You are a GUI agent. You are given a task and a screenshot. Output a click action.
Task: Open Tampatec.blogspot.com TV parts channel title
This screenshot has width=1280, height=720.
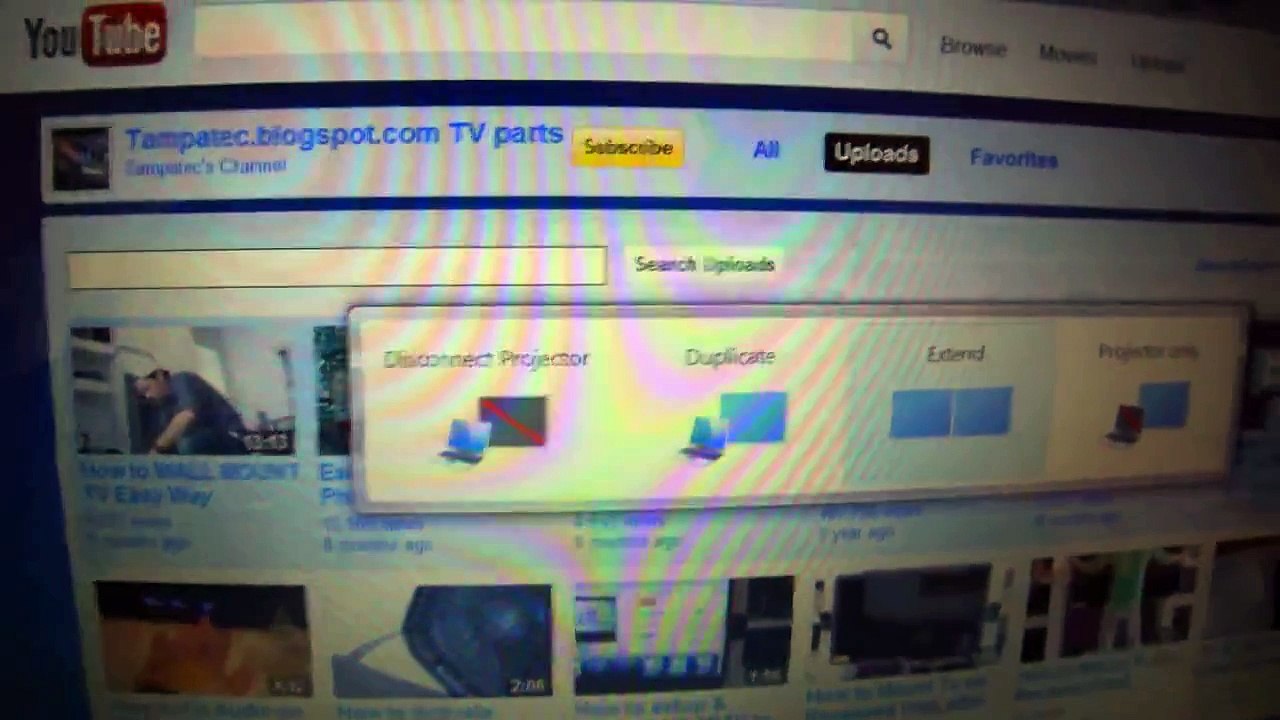tap(344, 136)
